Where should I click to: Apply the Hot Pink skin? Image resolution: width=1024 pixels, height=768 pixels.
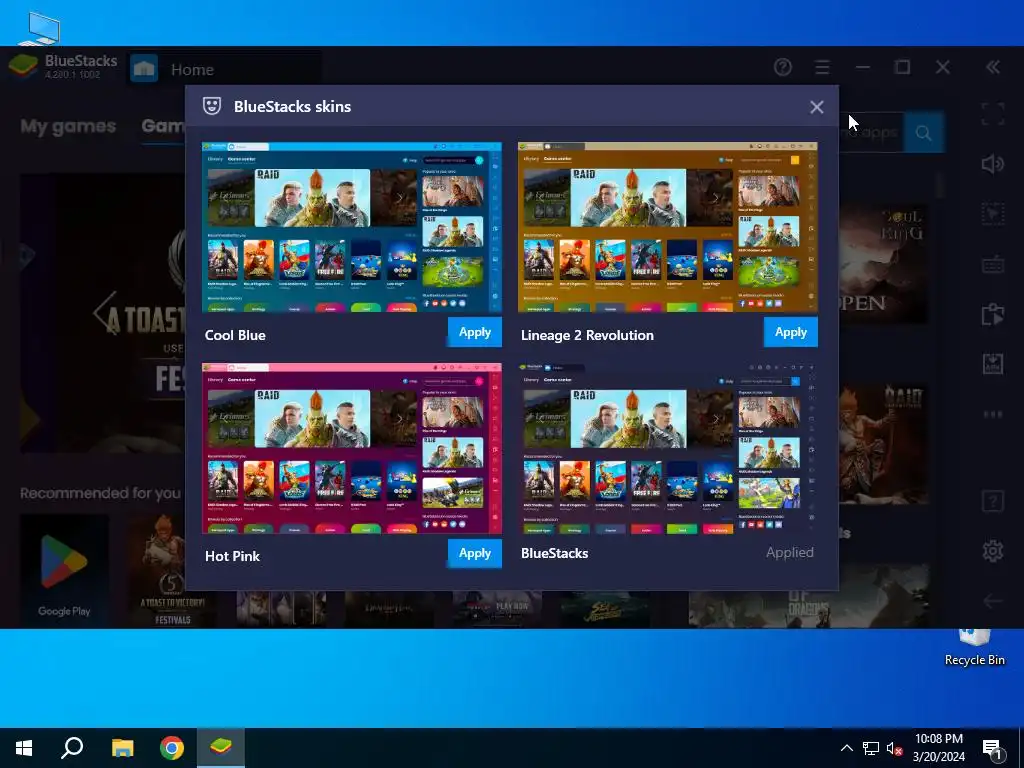(x=475, y=553)
